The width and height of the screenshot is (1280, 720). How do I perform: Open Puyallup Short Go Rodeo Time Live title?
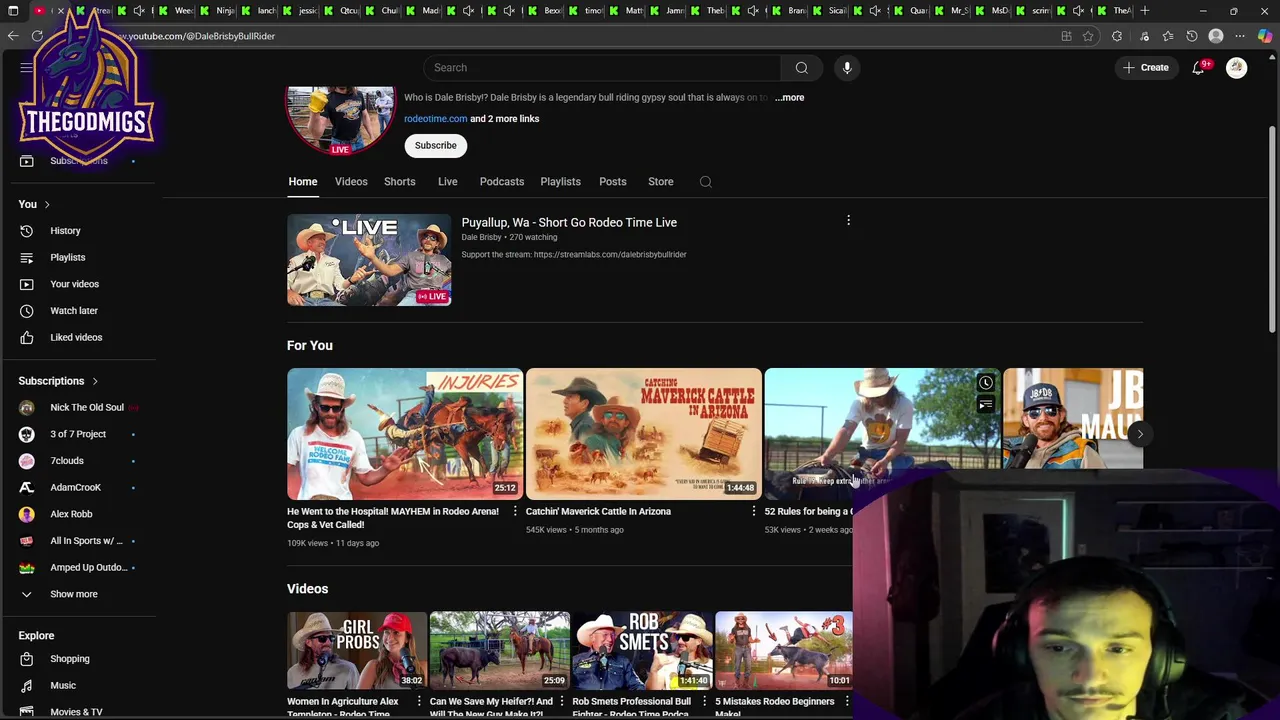point(569,223)
